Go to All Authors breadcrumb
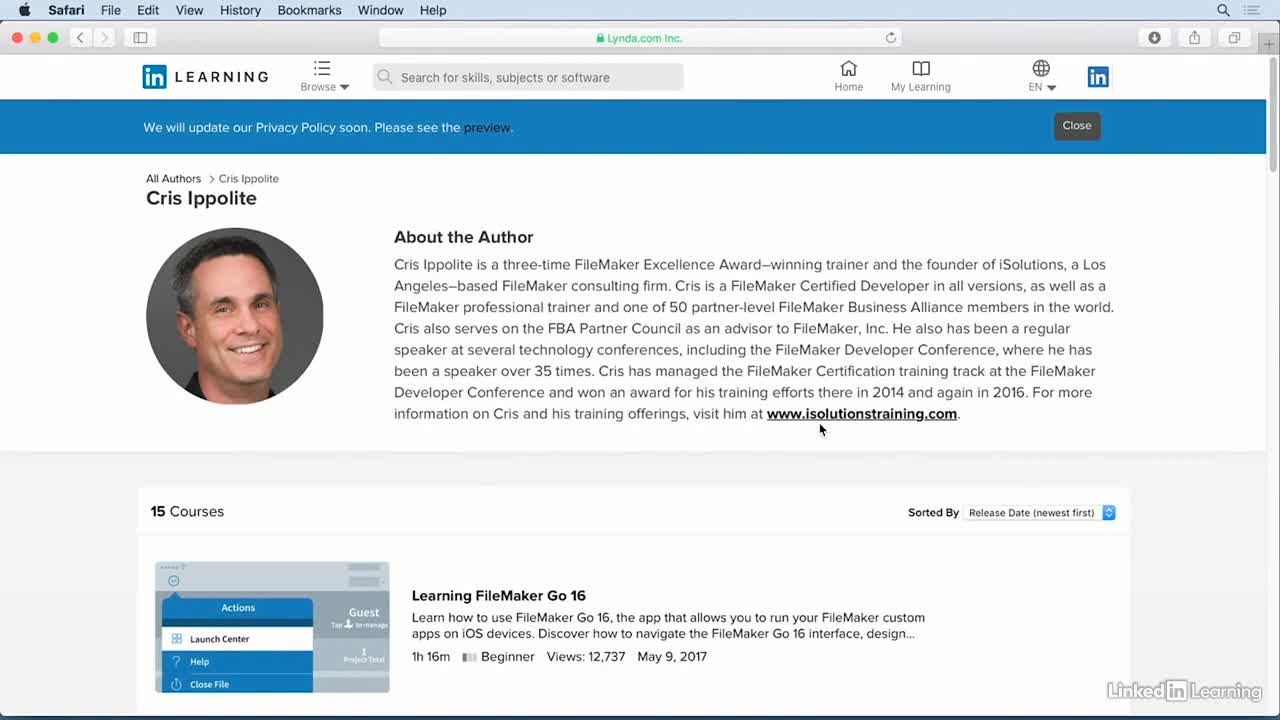Screen dimensions: 1280x720 [x=173, y=179]
